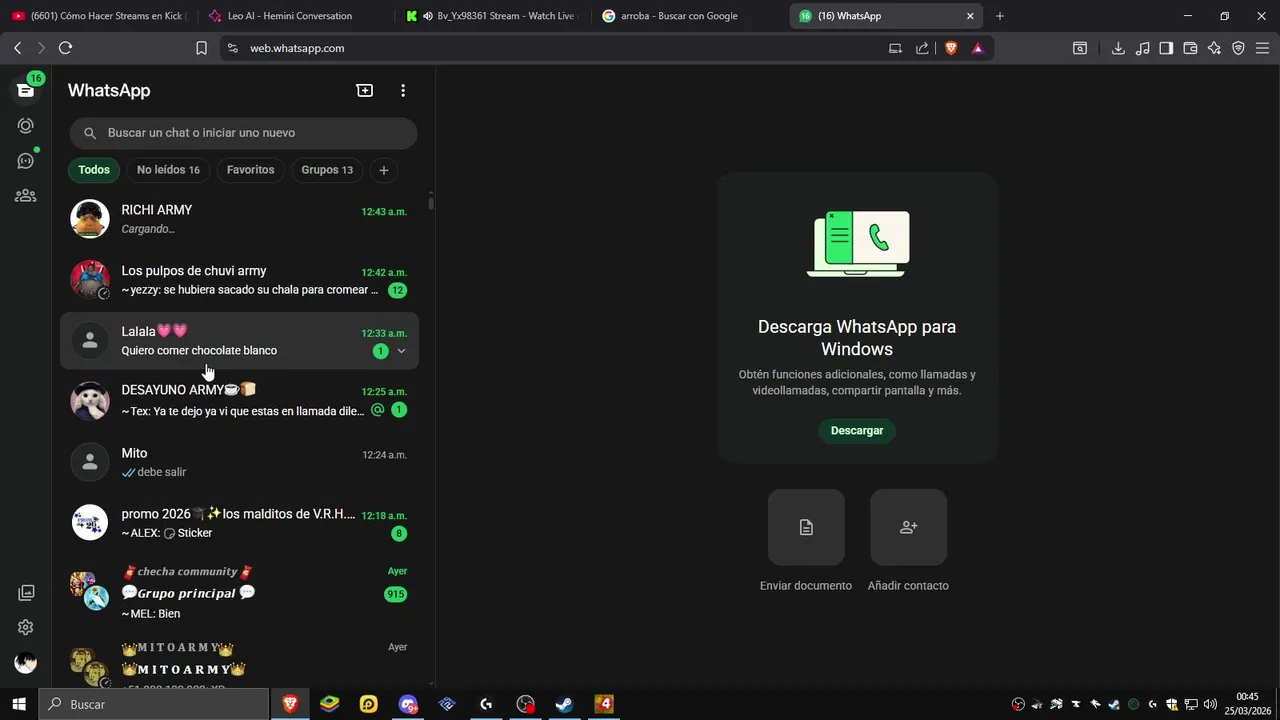1280x720 pixels.
Task: Select the Grupos filter
Action: (327, 170)
